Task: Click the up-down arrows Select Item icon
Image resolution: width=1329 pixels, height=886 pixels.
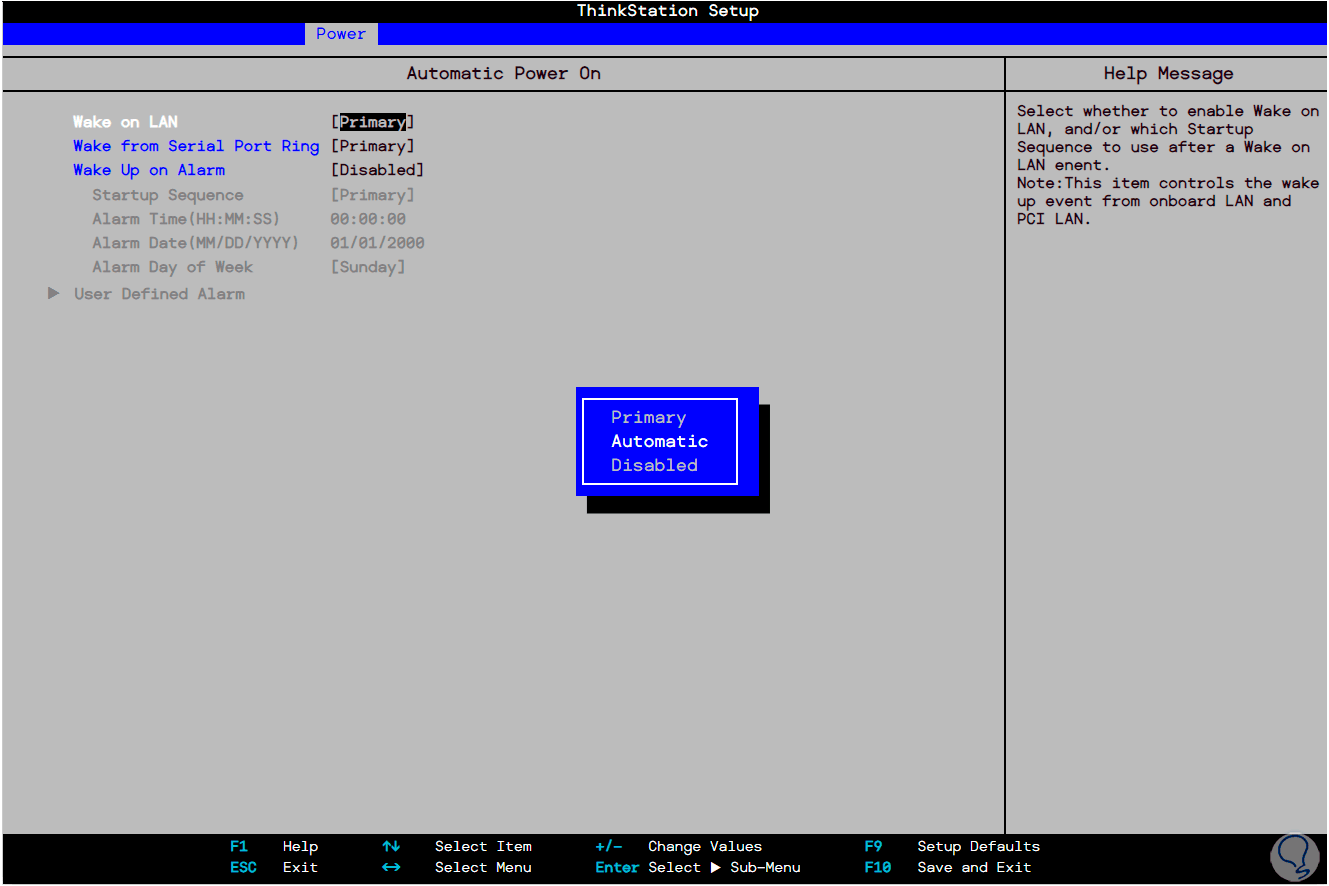Action: (391, 847)
